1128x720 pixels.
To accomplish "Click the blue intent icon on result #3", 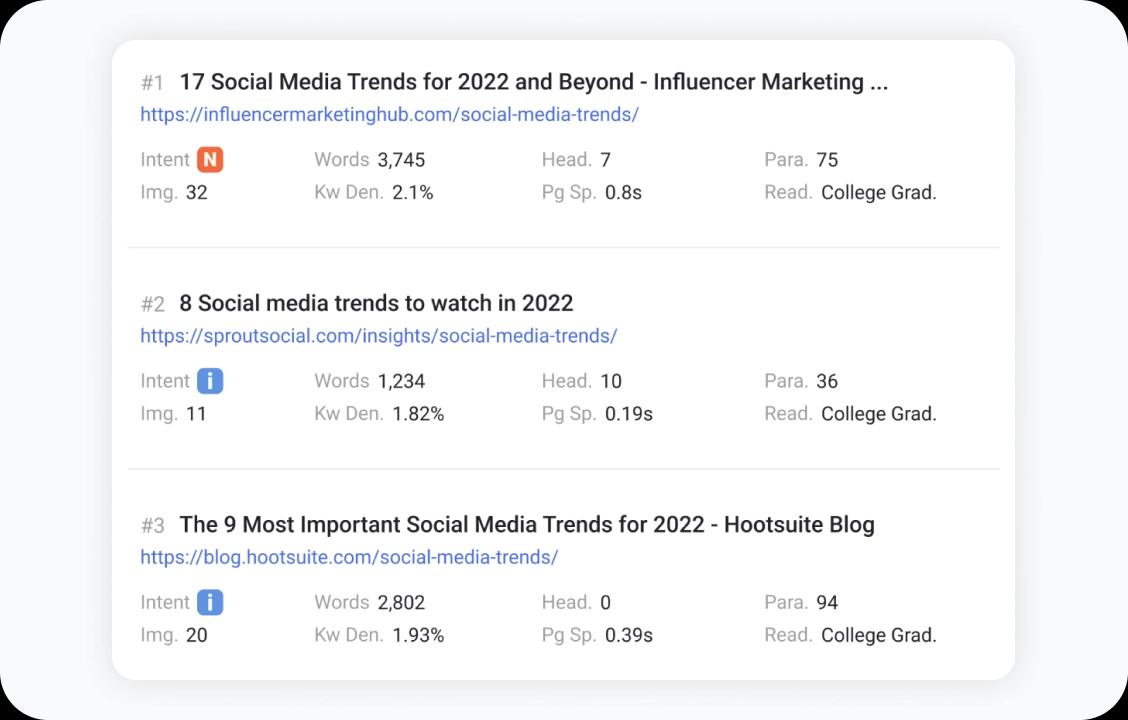I will pyautogui.click(x=210, y=602).
